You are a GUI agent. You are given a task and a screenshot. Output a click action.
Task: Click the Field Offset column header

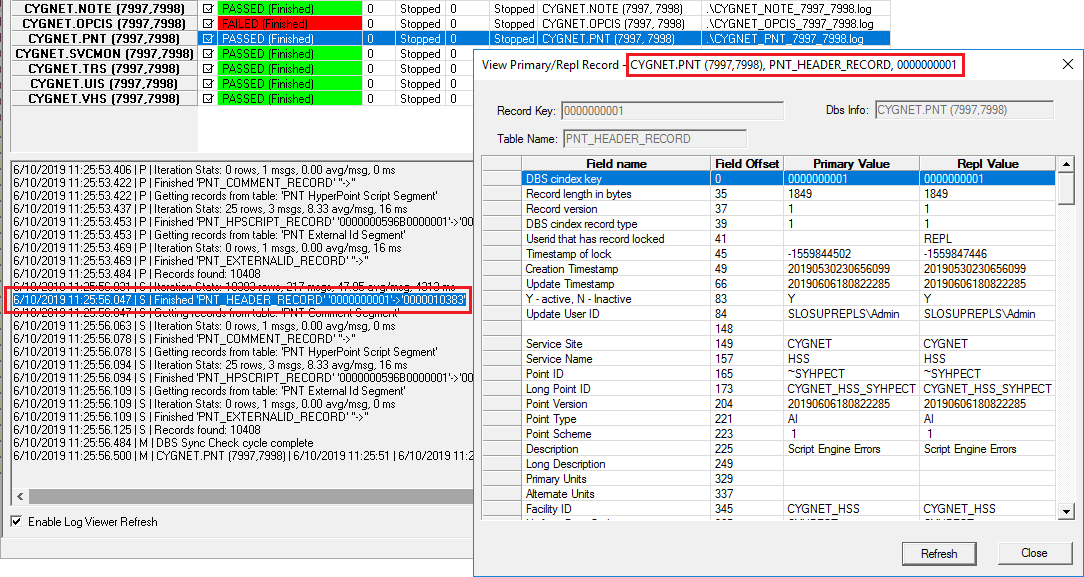[x=747, y=164]
